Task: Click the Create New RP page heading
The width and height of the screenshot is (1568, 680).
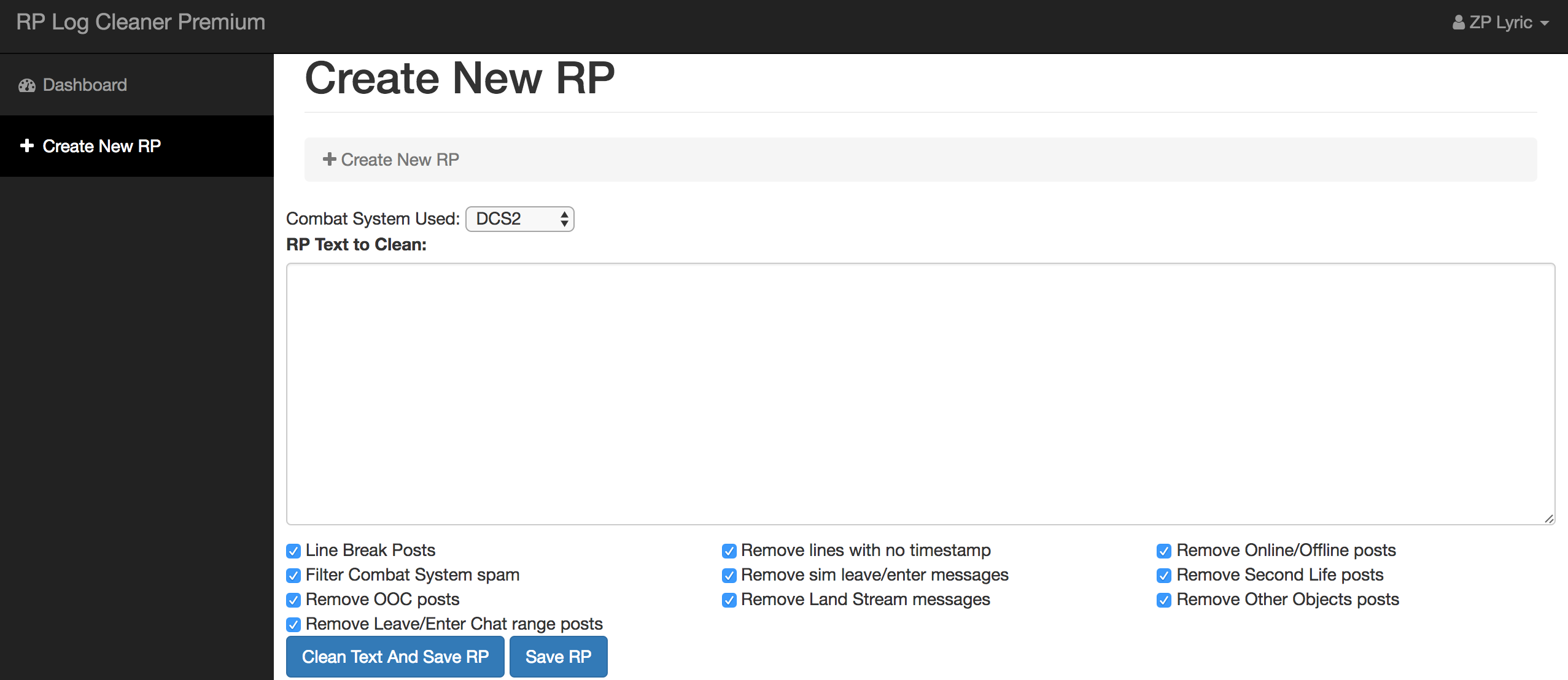Action: click(460, 78)
